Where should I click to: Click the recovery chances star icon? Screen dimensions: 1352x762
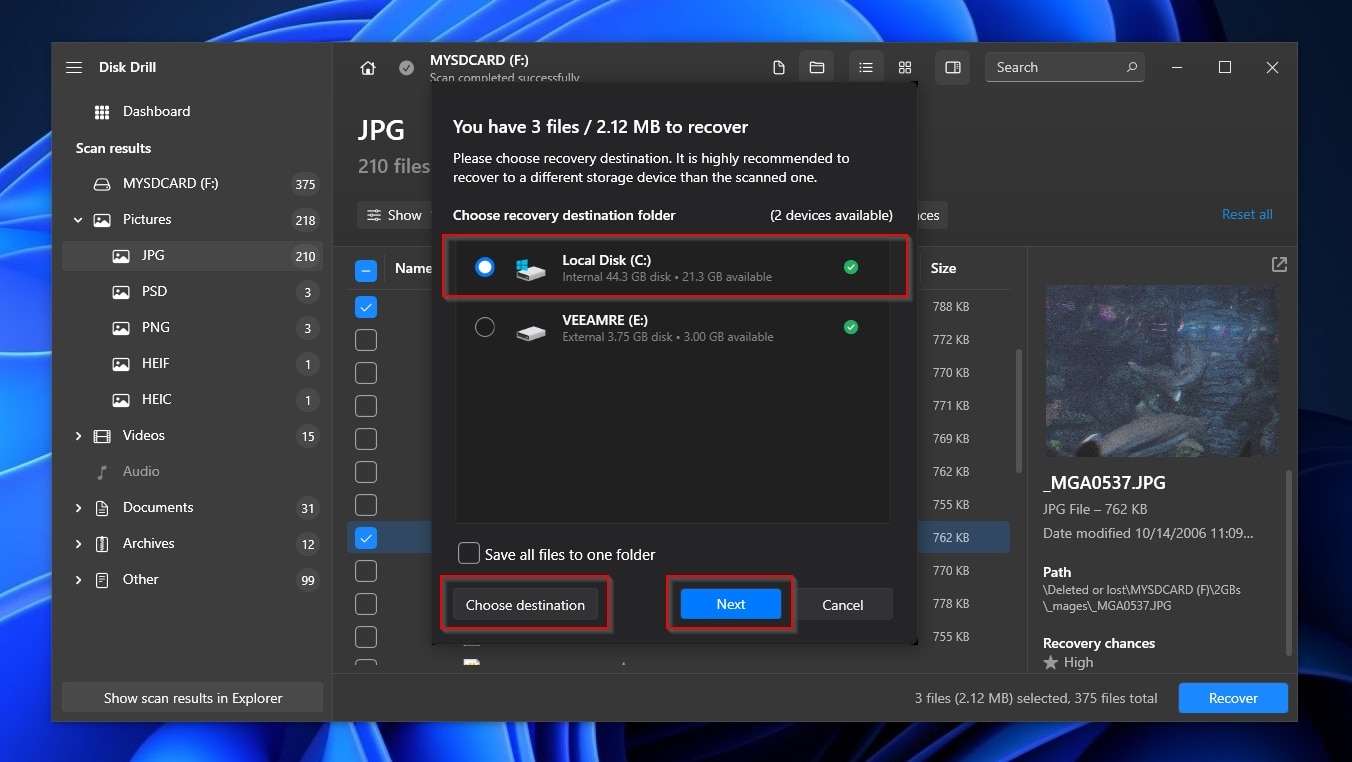(x=1050, y=663)
